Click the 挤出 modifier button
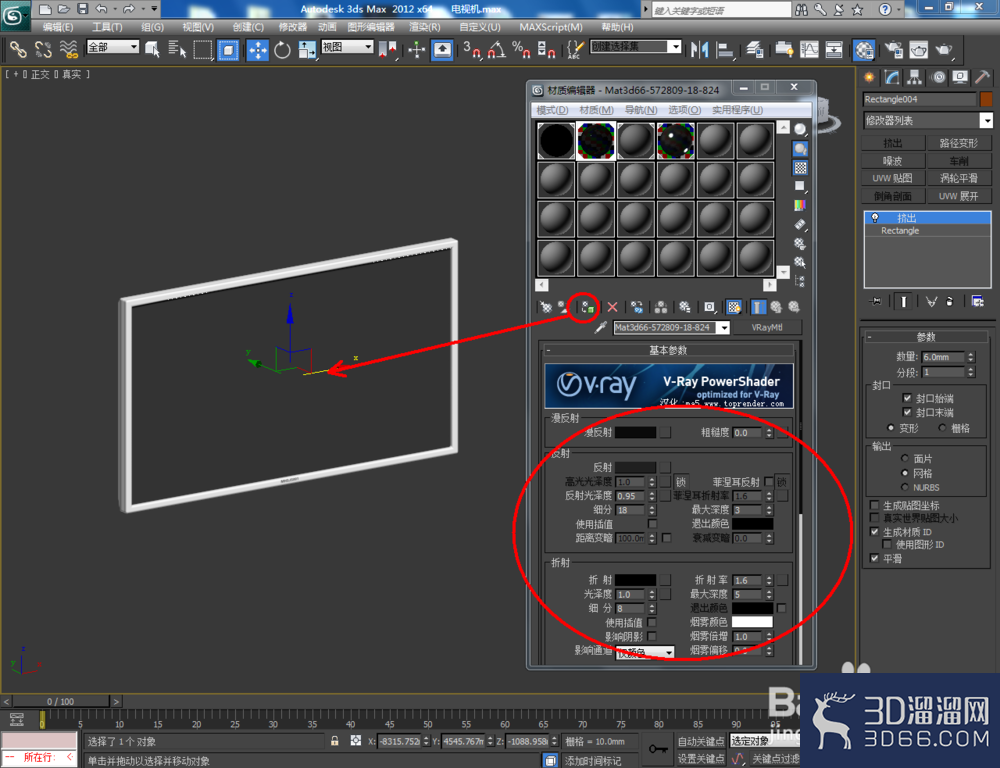Viewport: 1000px width, 768px height. click(x=893, y=143)
